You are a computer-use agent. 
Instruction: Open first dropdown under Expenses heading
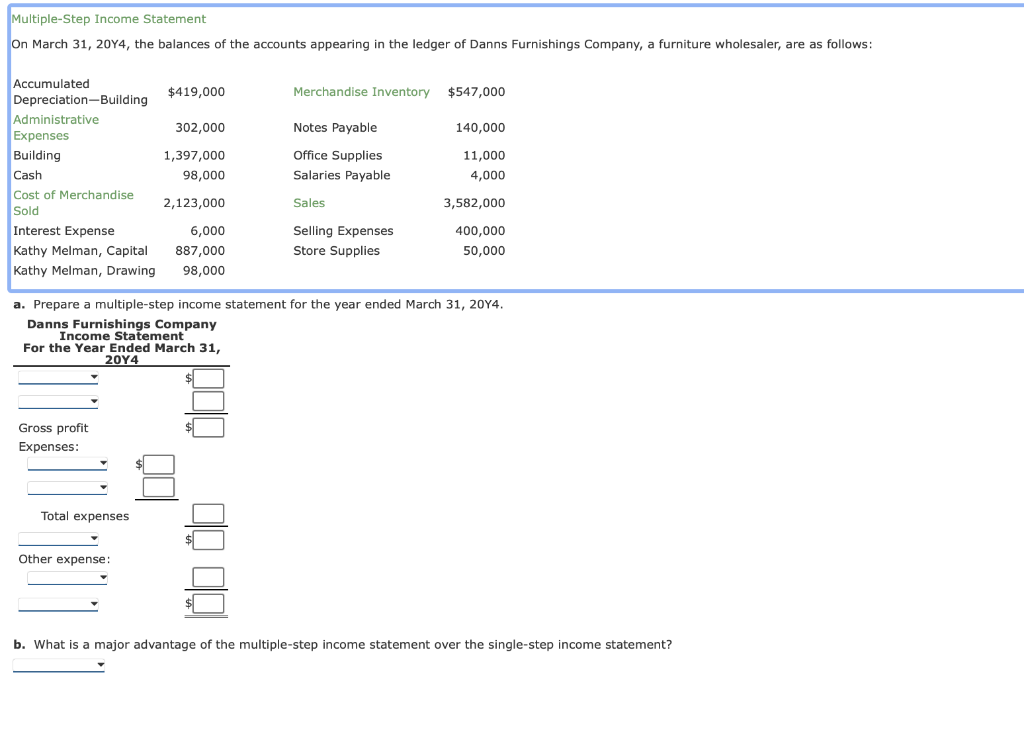coord(67,464)
